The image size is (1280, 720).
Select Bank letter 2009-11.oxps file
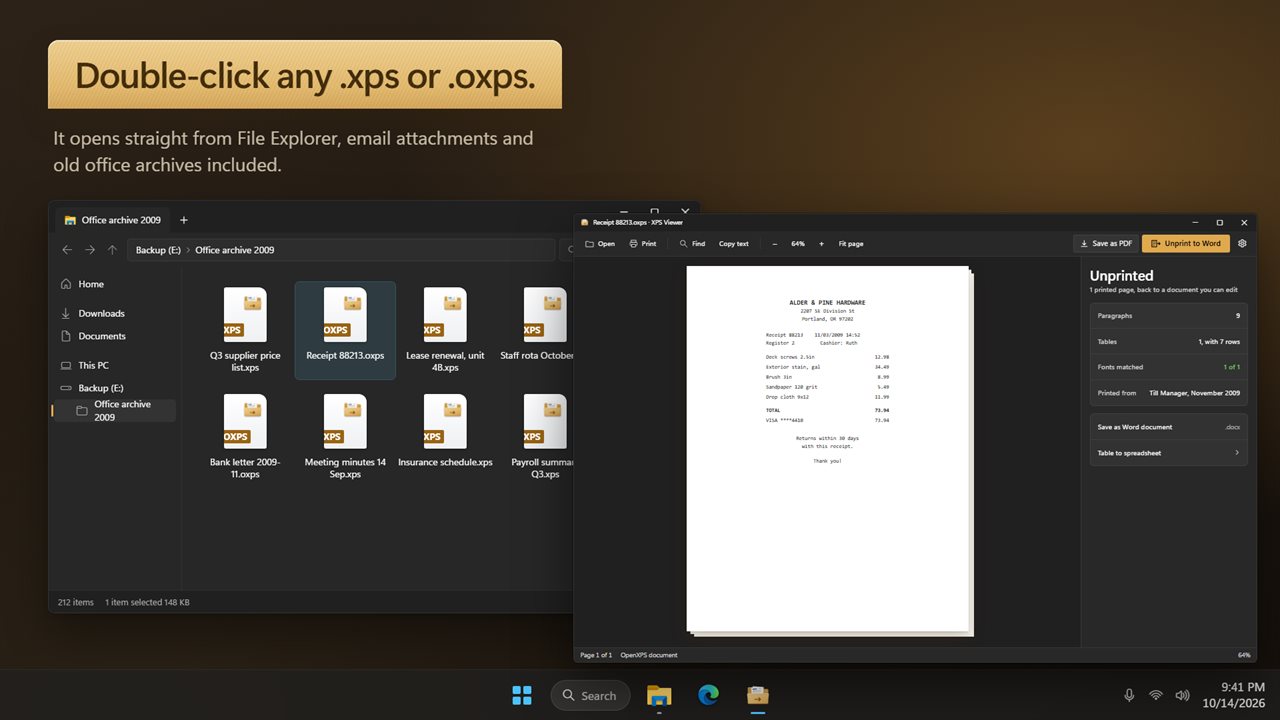tap(245, 437)
